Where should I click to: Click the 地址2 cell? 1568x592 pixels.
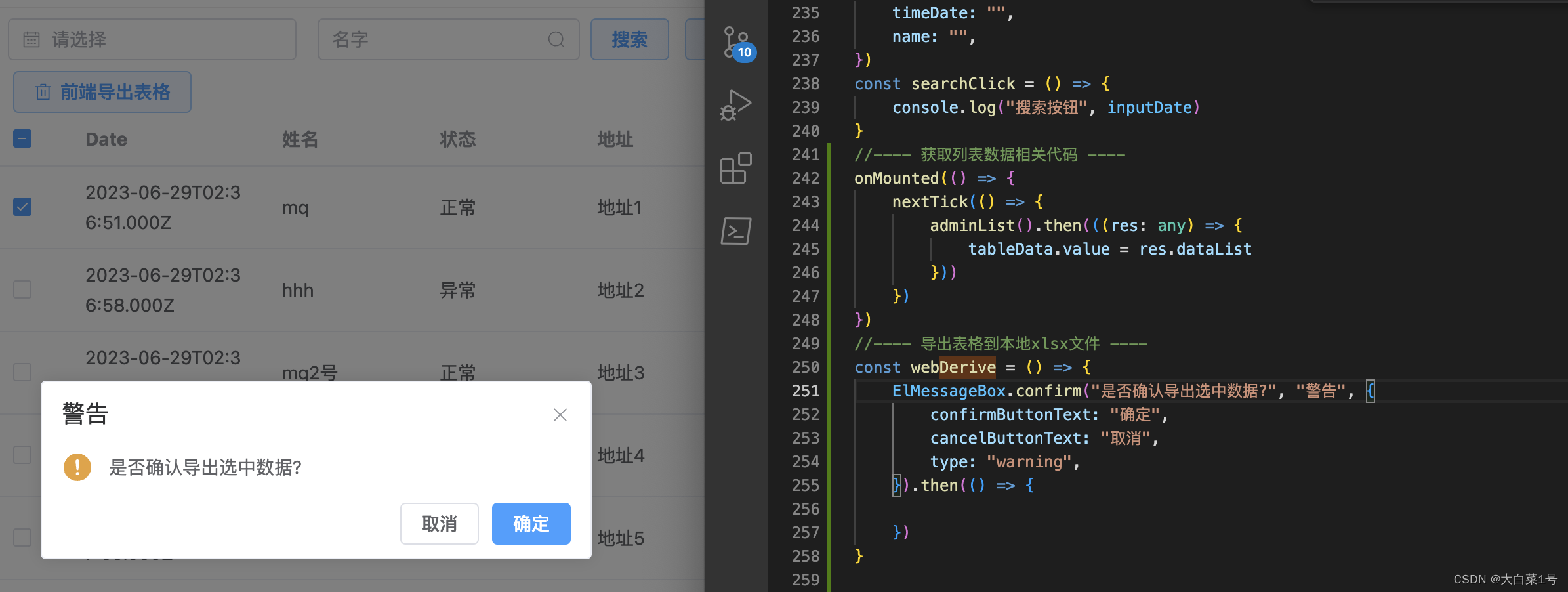[621, 290]
